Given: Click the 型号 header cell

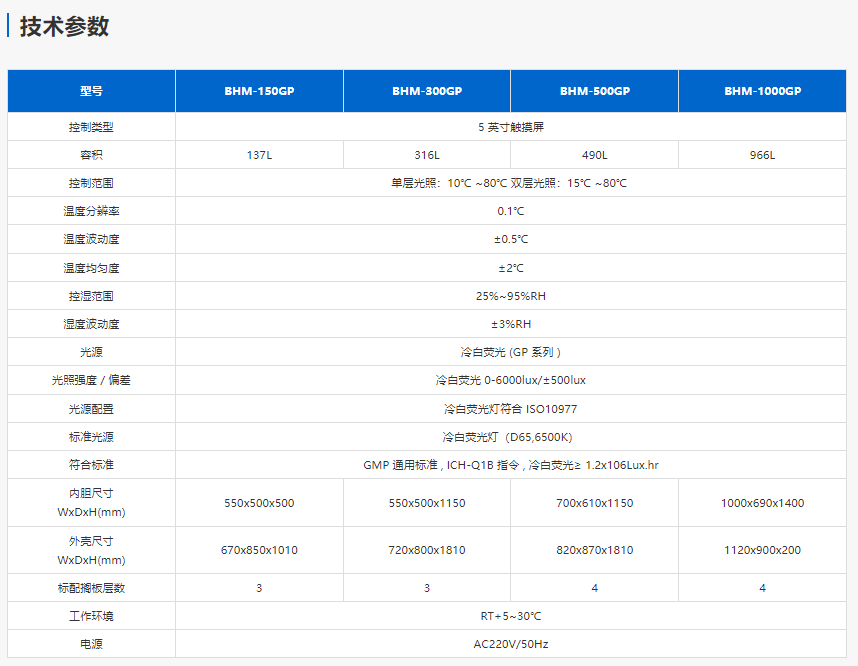Looking at the screenshot, I should (91, 91).
